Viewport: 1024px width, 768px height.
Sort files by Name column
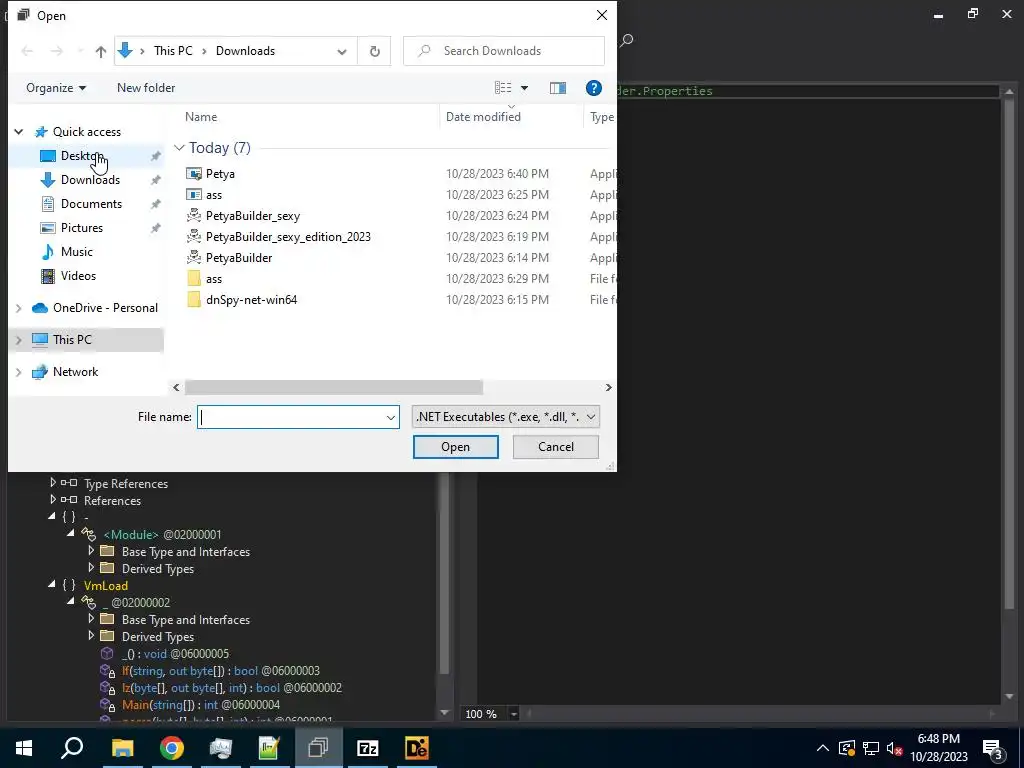200,117
